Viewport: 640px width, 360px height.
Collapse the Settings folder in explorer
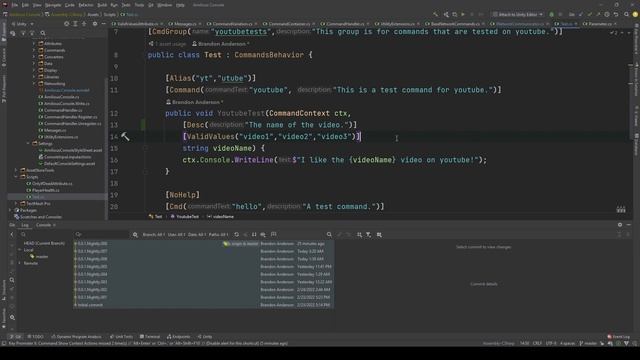point(28,143)
